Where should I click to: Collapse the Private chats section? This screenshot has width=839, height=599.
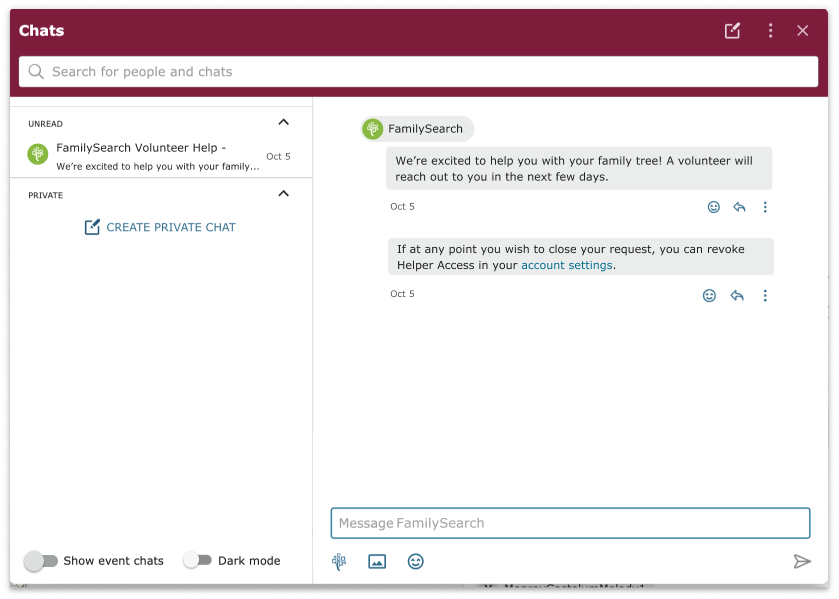[283, 194]
